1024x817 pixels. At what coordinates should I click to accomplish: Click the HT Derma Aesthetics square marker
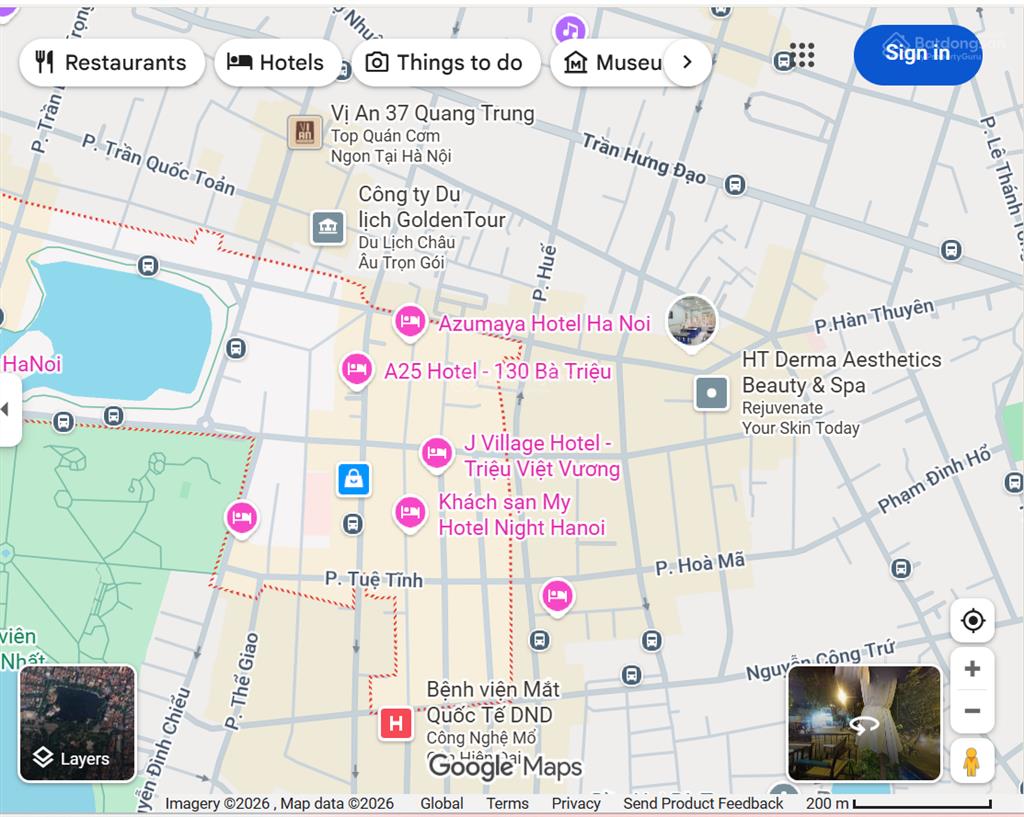tap(711, 393)
